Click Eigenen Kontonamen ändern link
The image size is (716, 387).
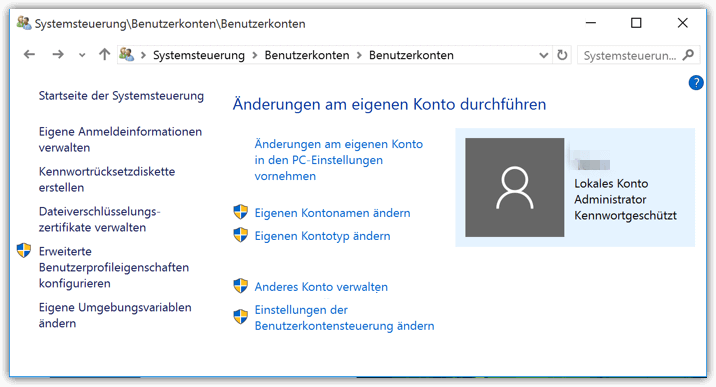pyautogui.click(x=332, y=213)
